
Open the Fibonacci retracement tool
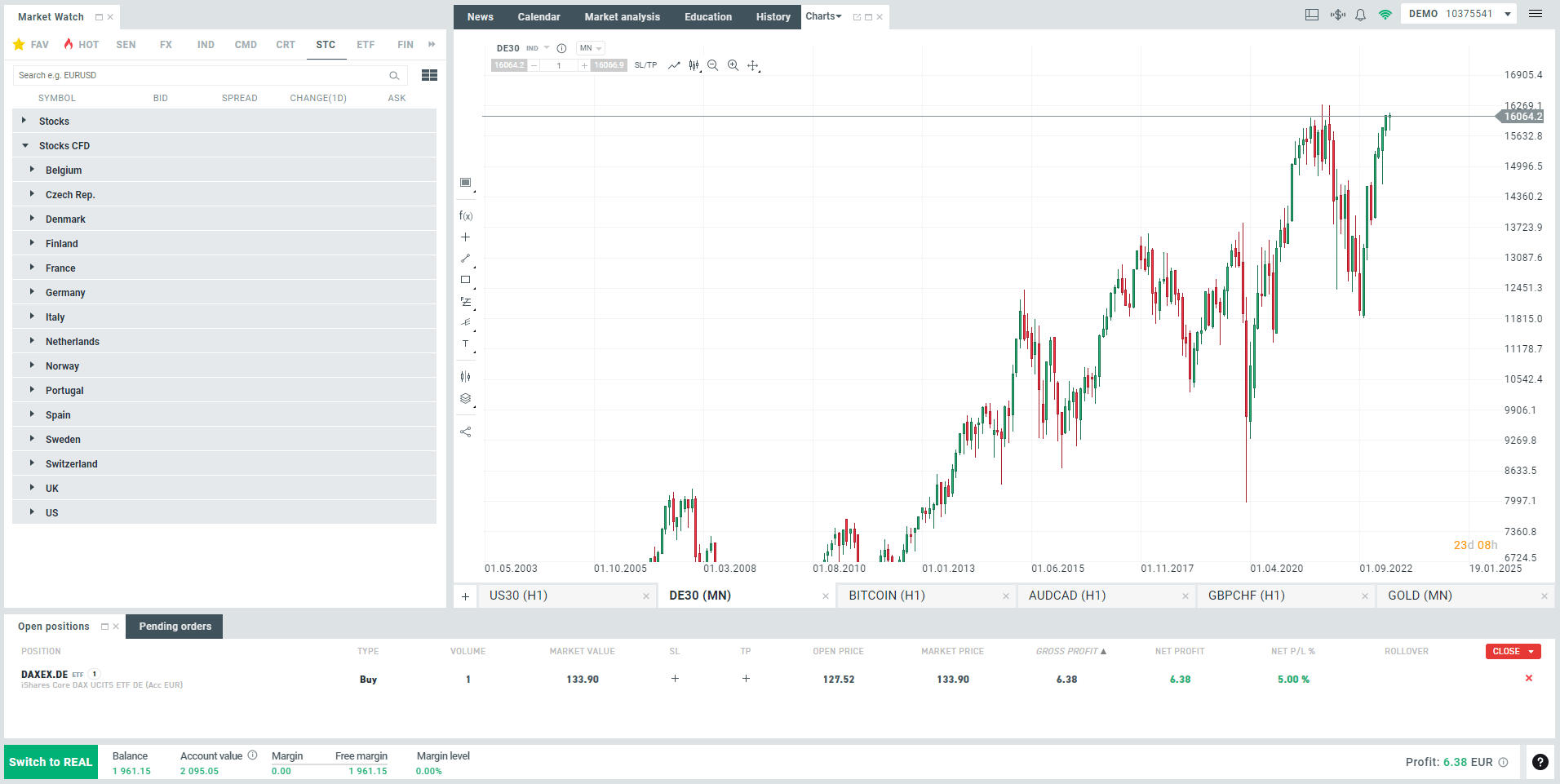pos(466,302)
